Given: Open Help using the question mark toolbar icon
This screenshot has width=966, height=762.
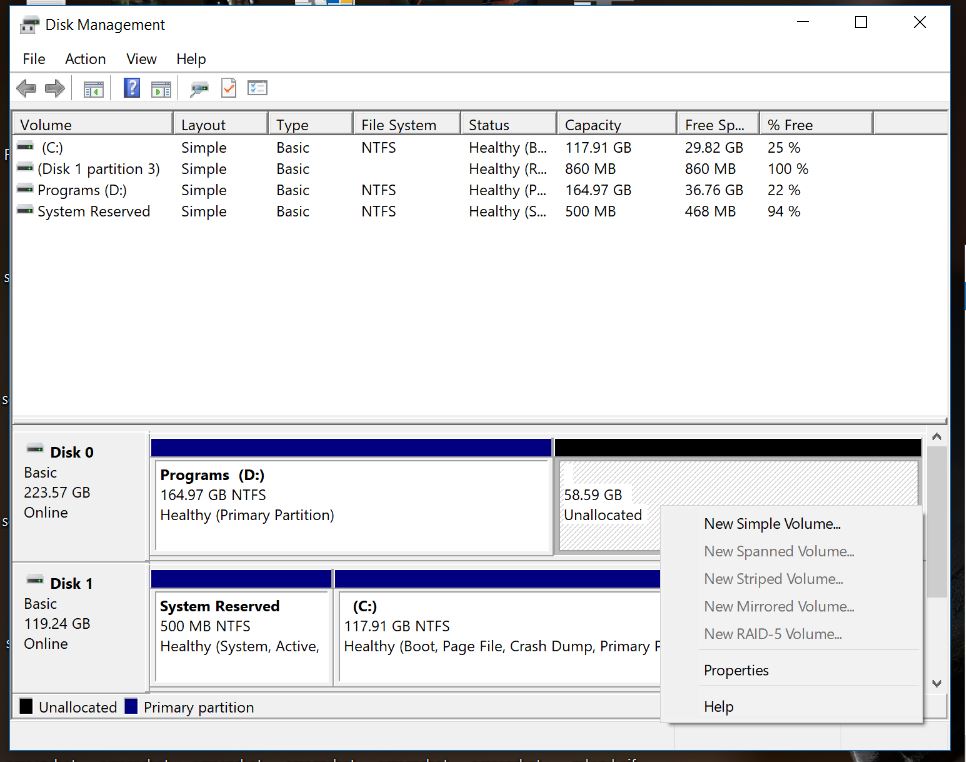Looking at the screenshot, I should (131, 88).
